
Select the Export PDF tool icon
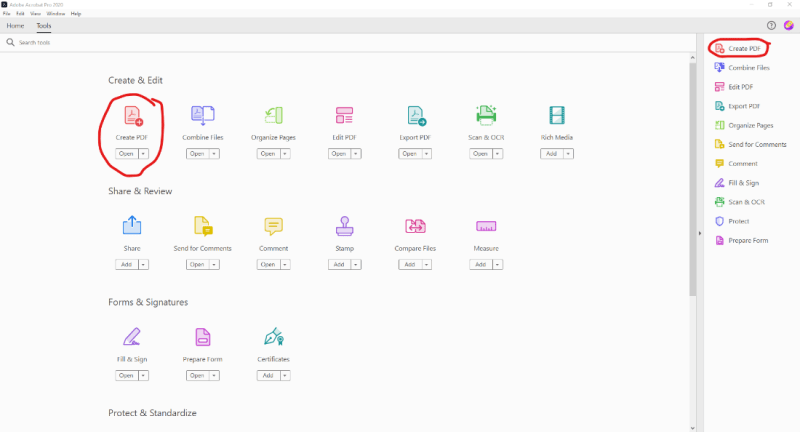(x=416, y=115)
